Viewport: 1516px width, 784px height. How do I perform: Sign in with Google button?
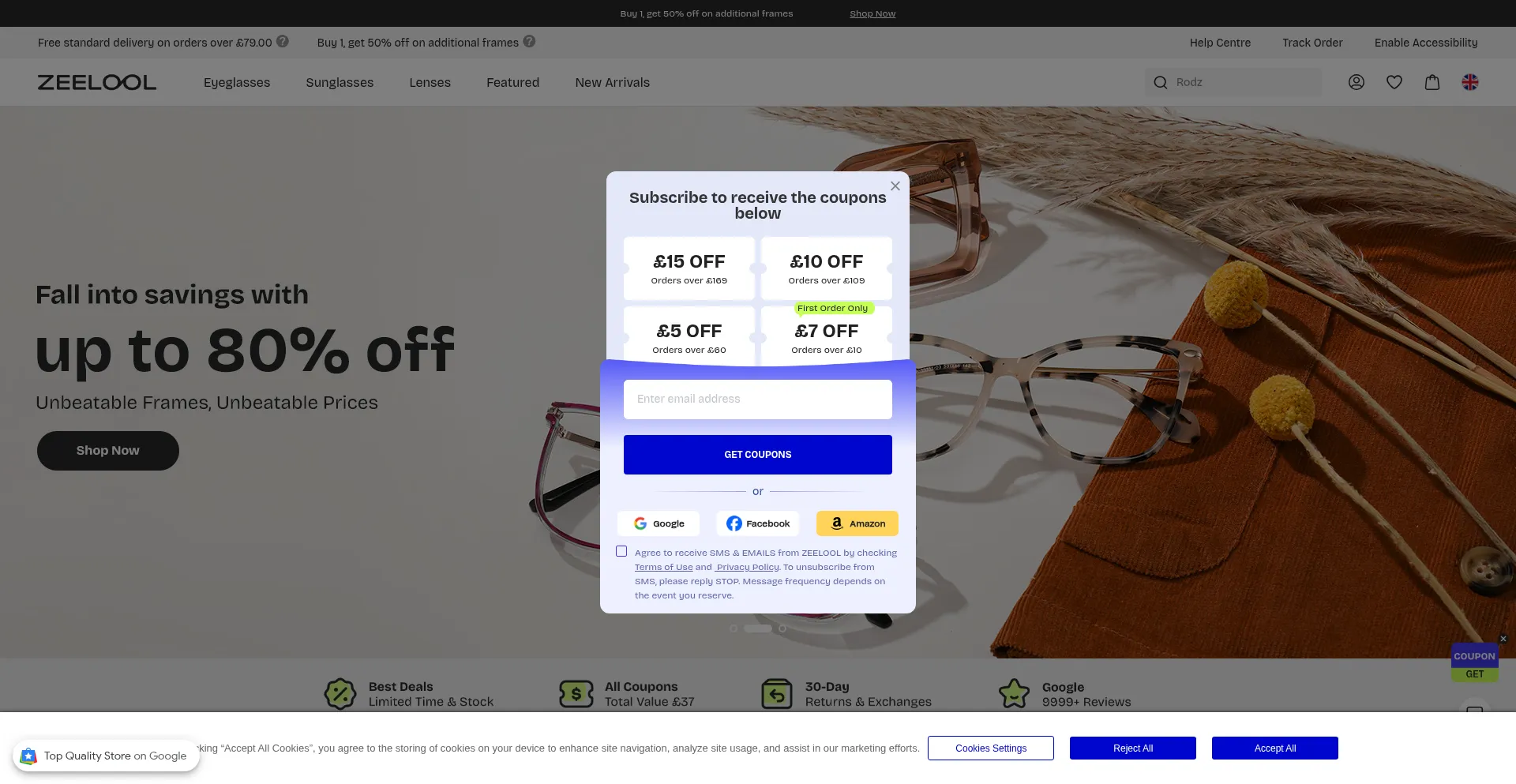point(659,523)
